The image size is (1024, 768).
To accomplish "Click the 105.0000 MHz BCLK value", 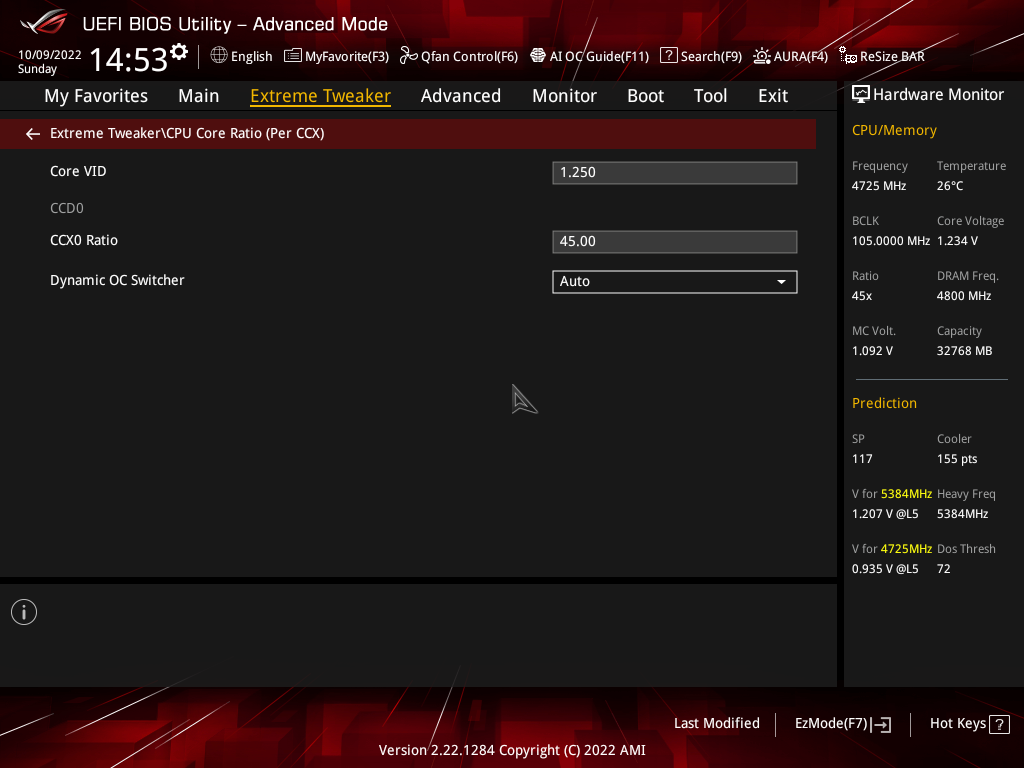I will pos(890,241).
